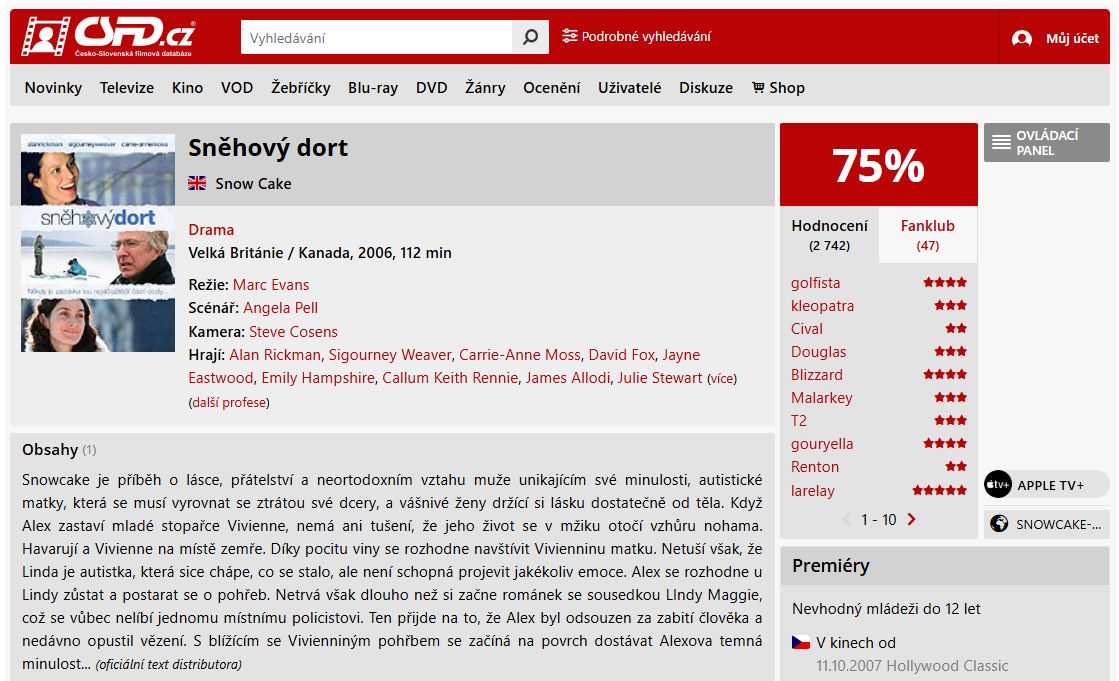Image resolution: width=1119 pixels, height=681 pixels.
Task: Click the sliders icon for detailed search
Action: pyautogui.click(x=569, y=36)
